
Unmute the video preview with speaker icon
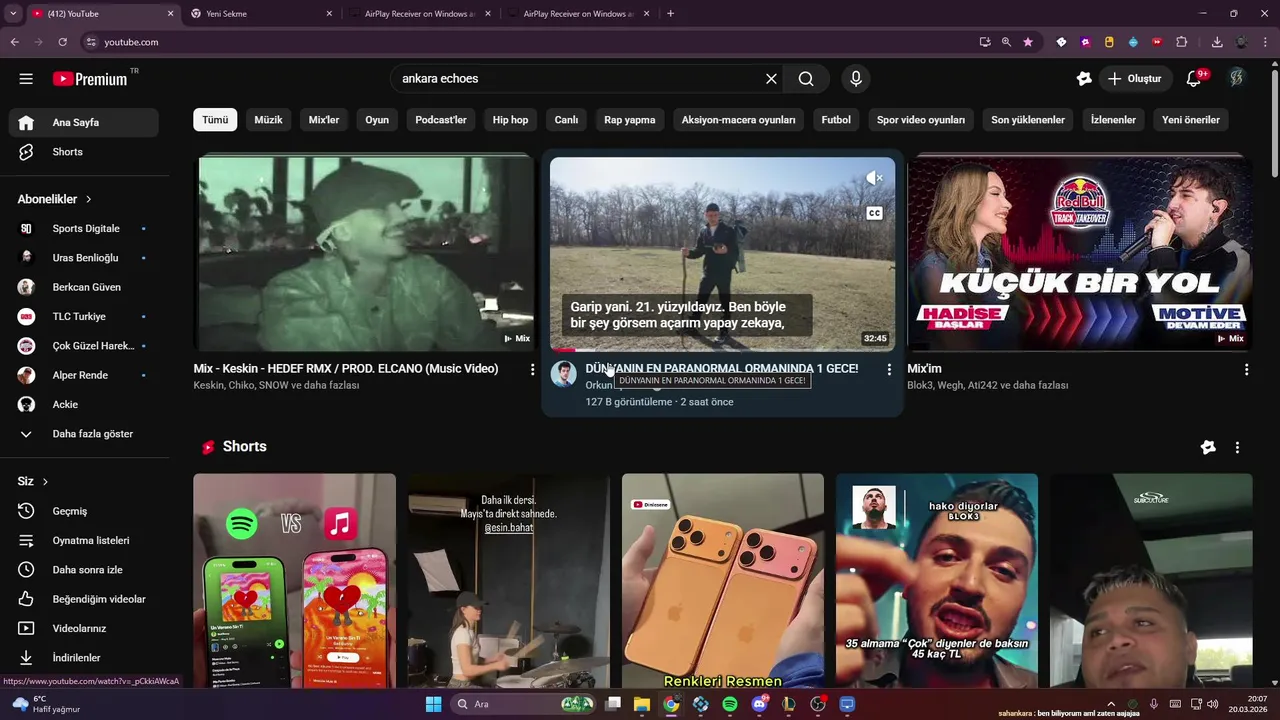tap(874, 178)
